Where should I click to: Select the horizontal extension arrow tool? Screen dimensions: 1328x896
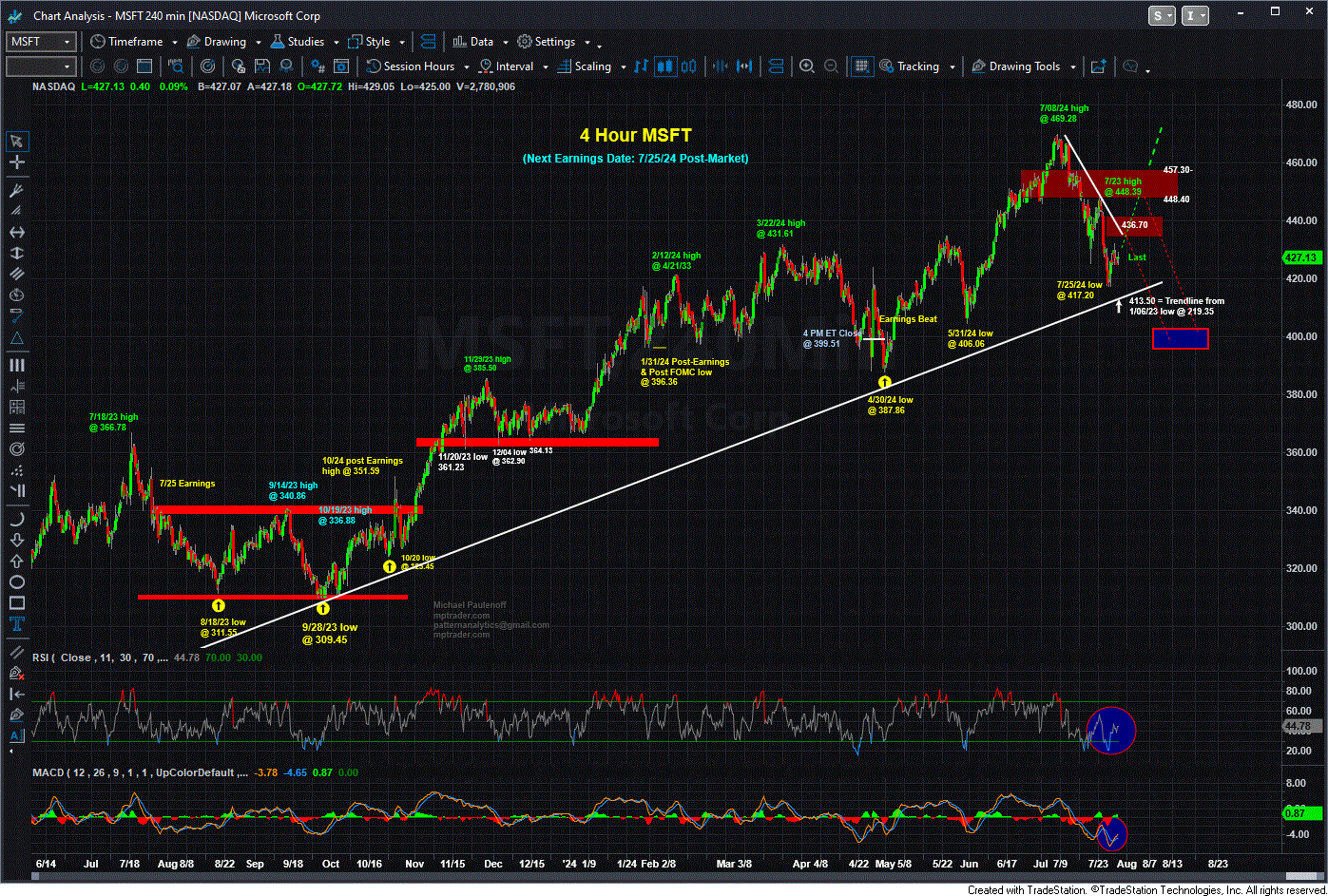click(18, 232)
